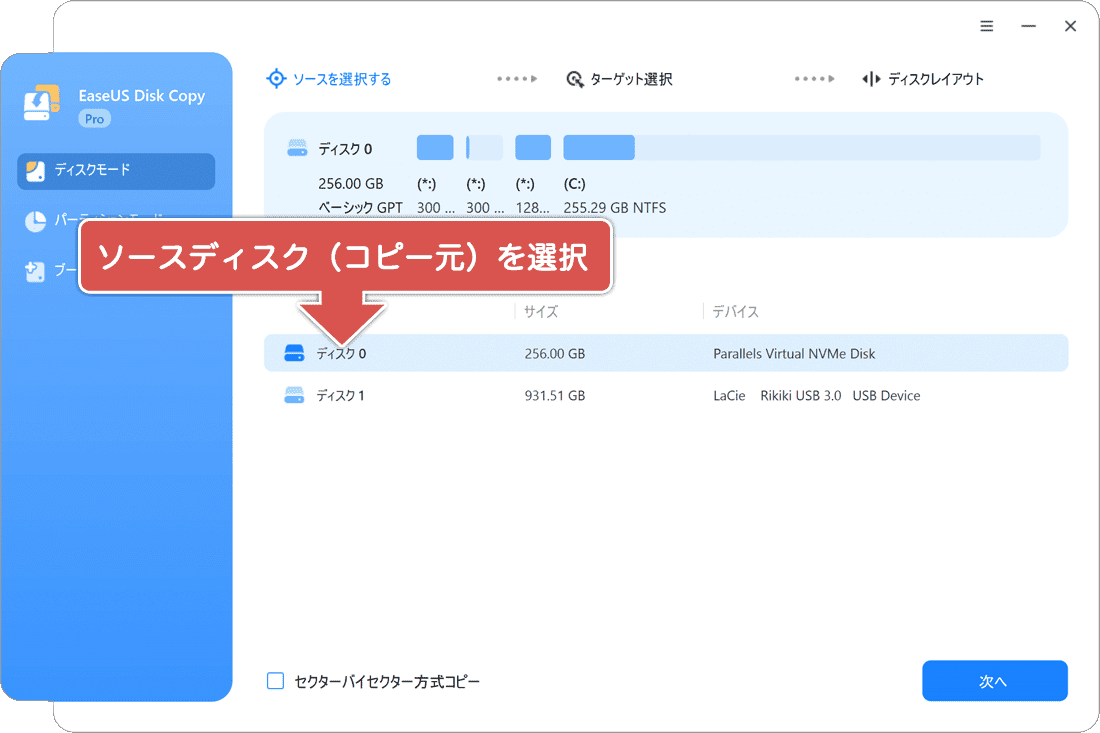
Task: Click the Pro badge under EaseUS Disk Copy
Action: coord(94,118)
